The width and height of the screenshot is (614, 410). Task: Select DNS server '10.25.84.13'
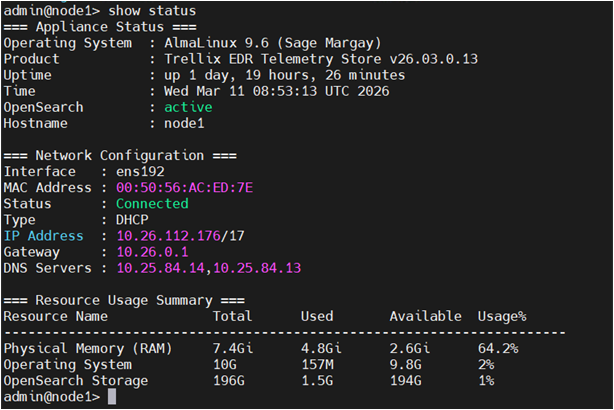point(257,268)
